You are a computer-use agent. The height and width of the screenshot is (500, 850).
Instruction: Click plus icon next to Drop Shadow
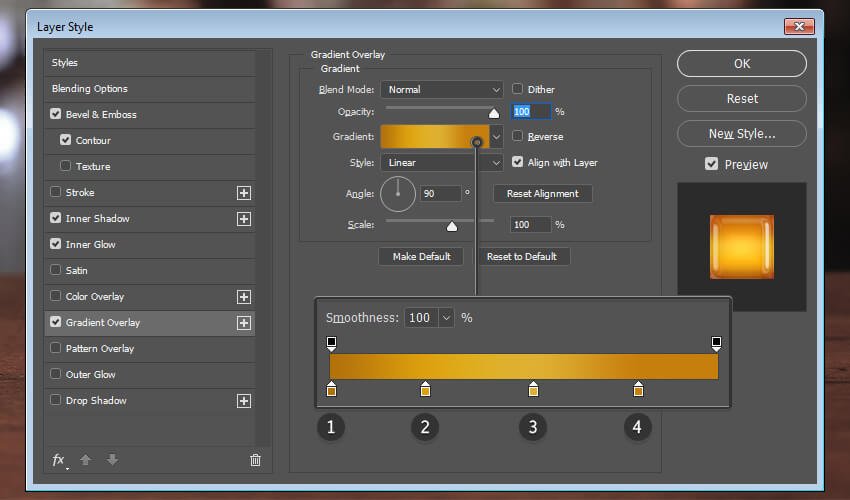coord(244,401)
